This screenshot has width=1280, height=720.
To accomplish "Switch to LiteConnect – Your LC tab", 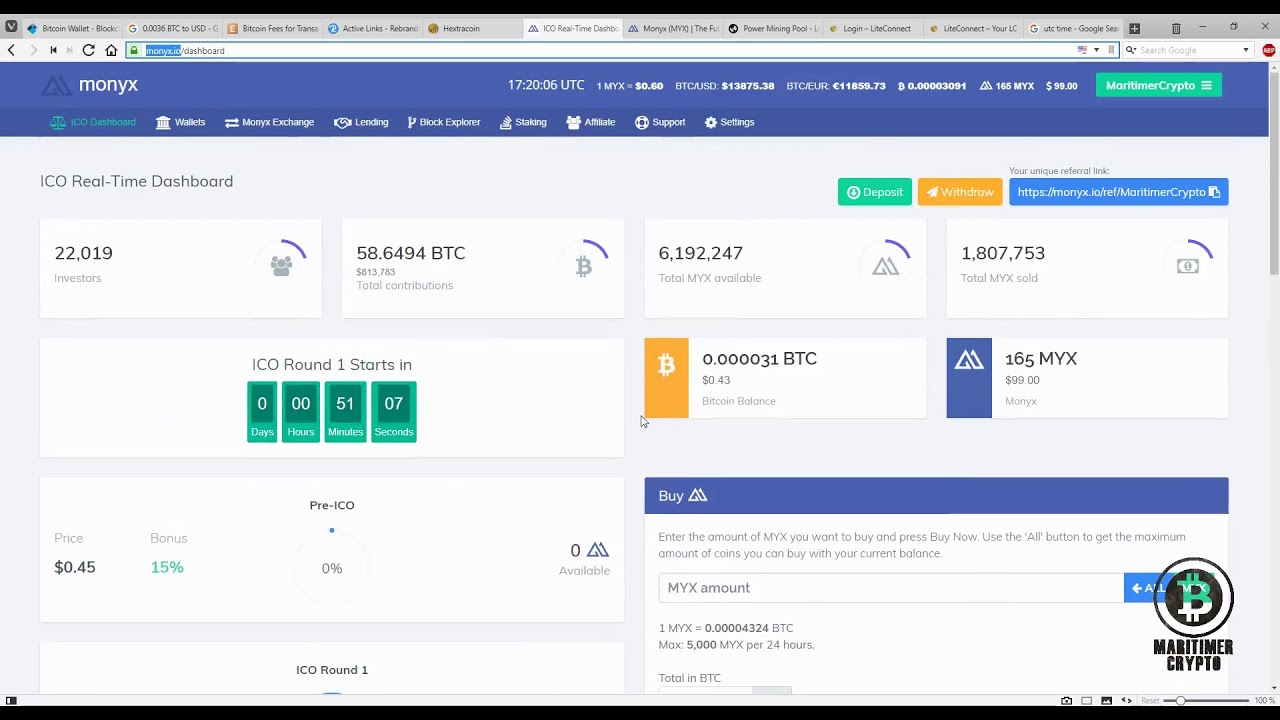I will coord(973,28).
